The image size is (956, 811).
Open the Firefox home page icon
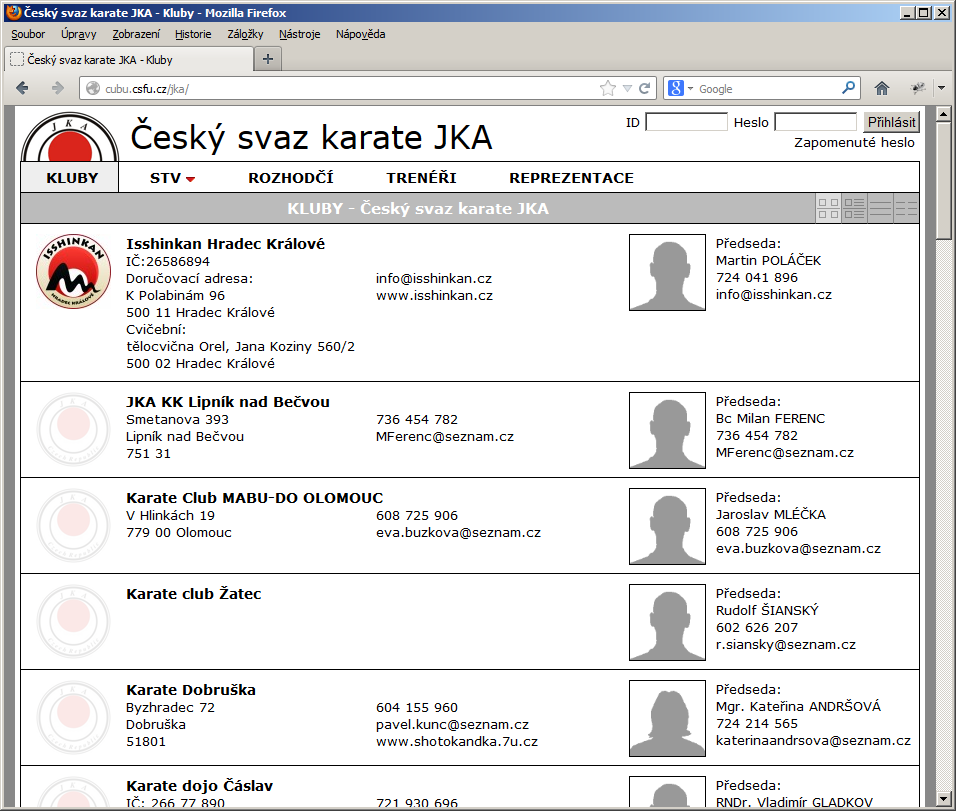[882, 88]
